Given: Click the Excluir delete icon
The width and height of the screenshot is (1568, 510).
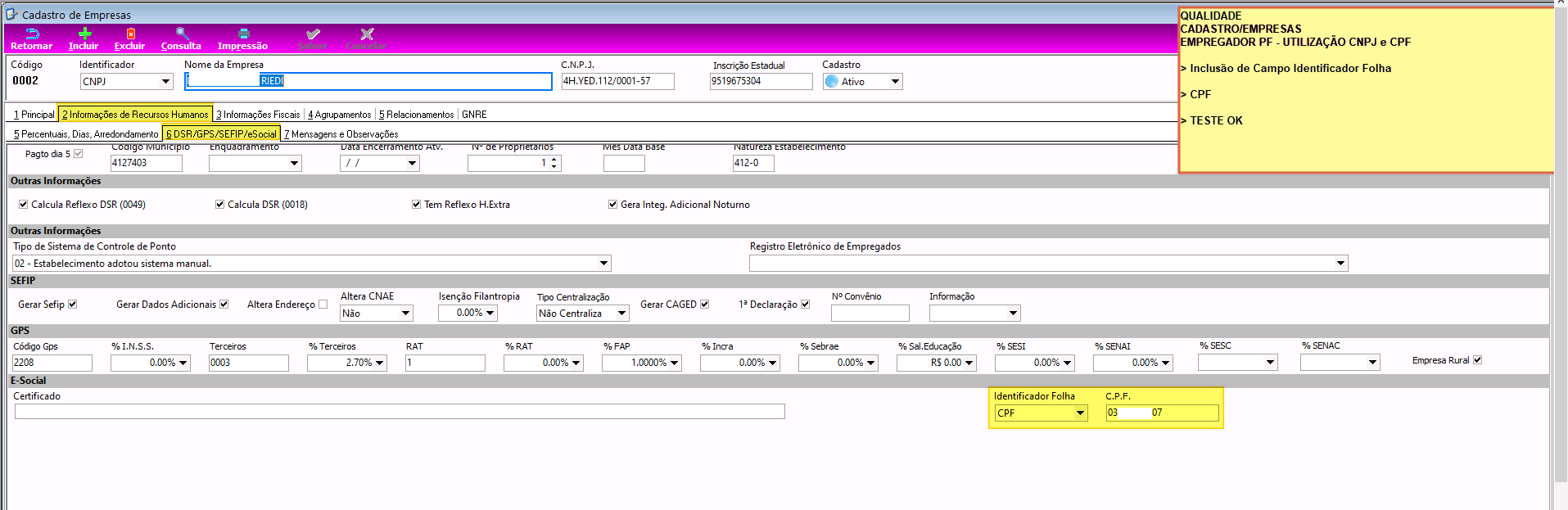Looking at the screenshot, I should (x=129, y=34).
